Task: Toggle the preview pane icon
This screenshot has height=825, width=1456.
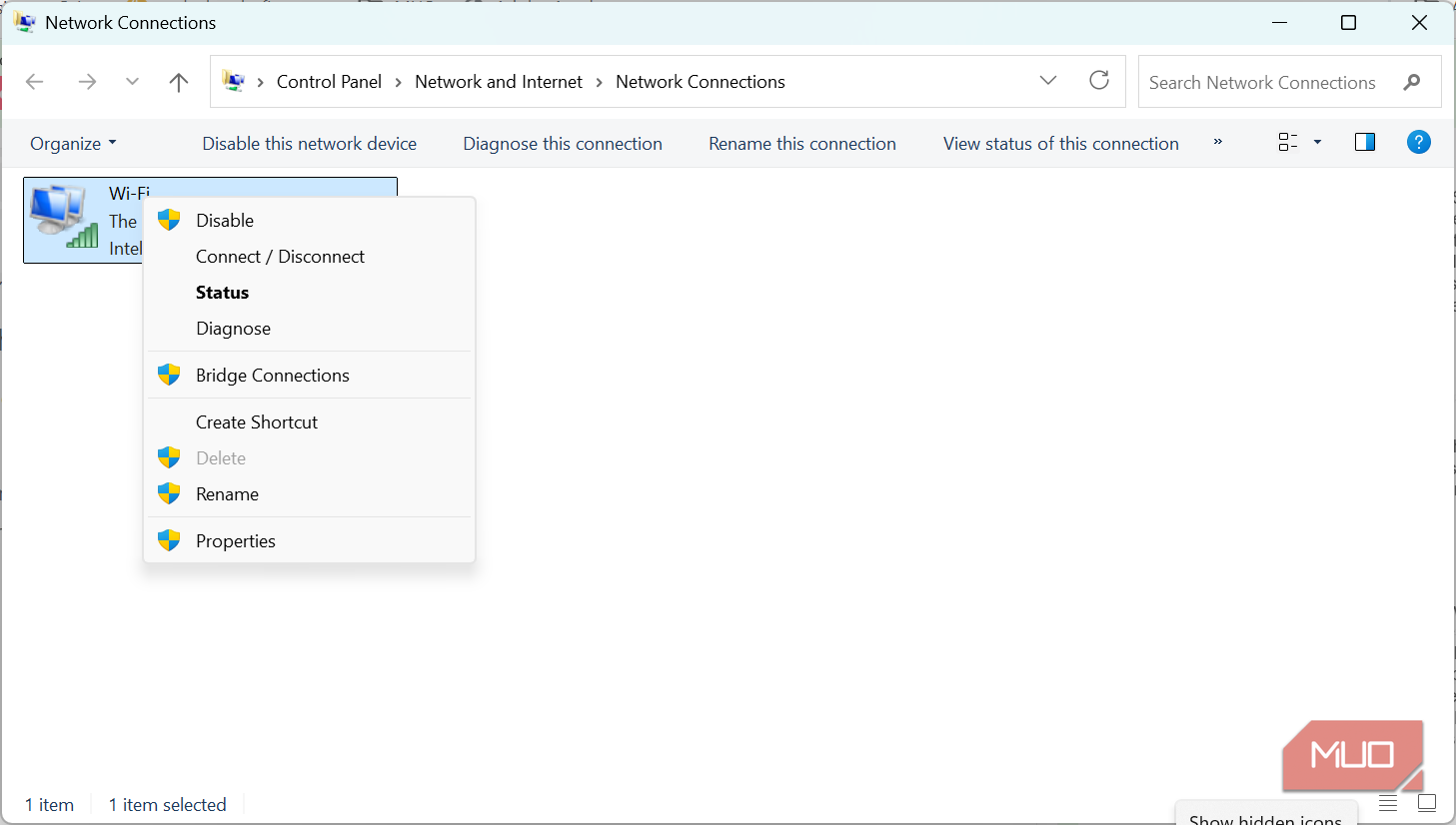Action: 1365,142
